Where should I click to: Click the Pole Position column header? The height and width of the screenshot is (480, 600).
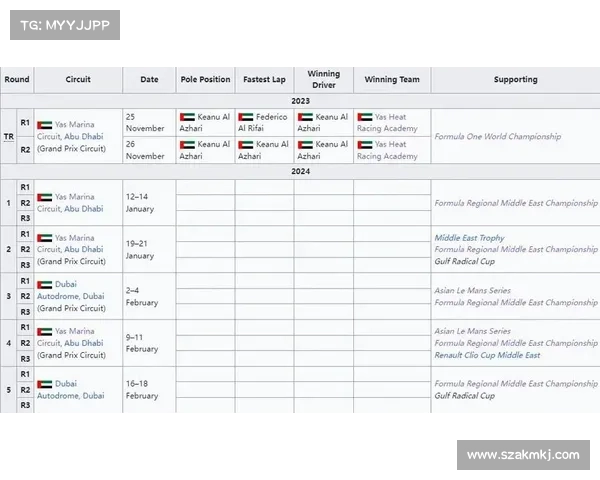[x=205, y=79]
